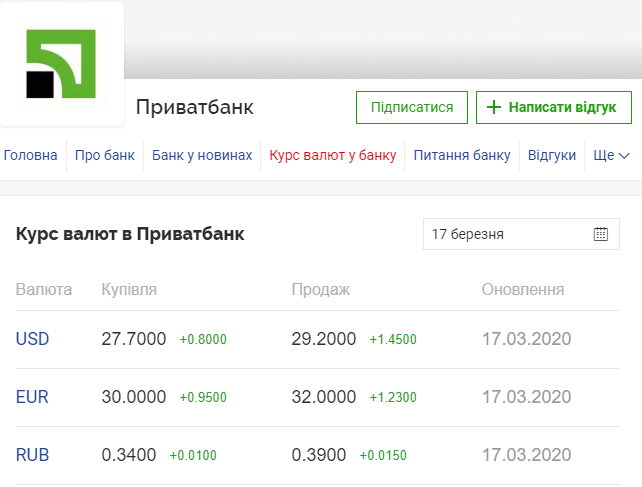Open the 17 березня date picker

510,234
